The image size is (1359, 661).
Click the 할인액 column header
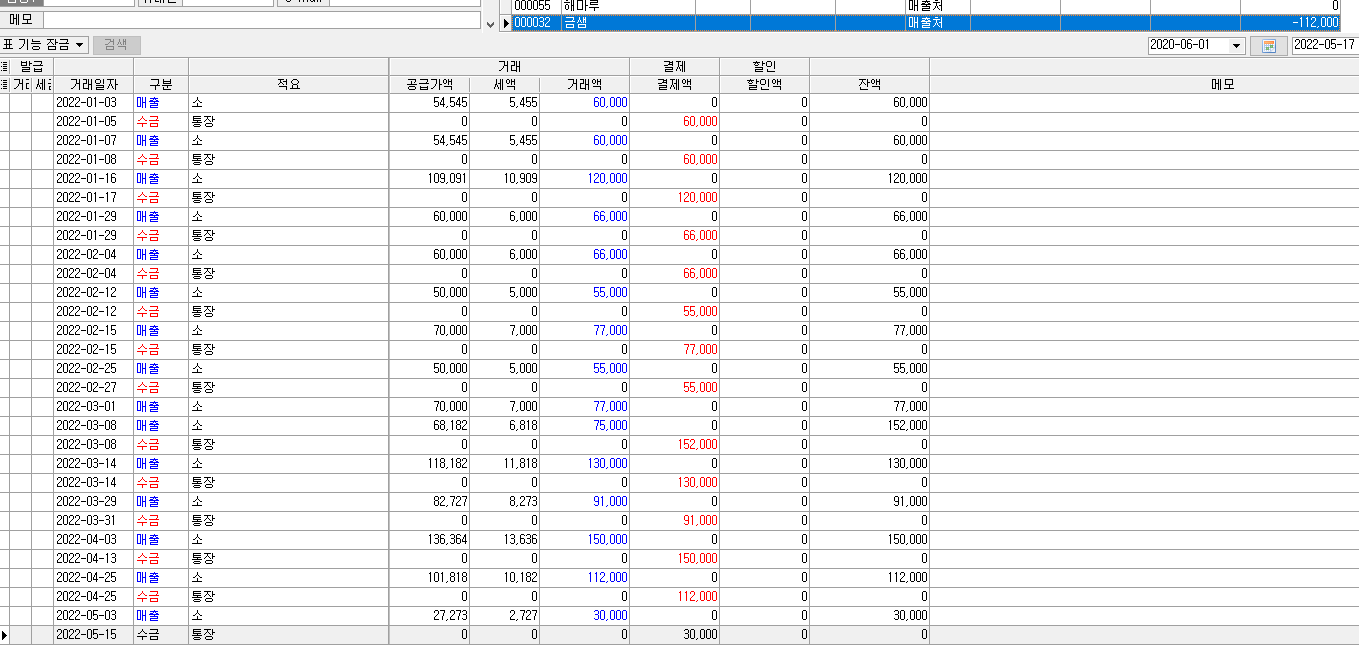[764, 85]
